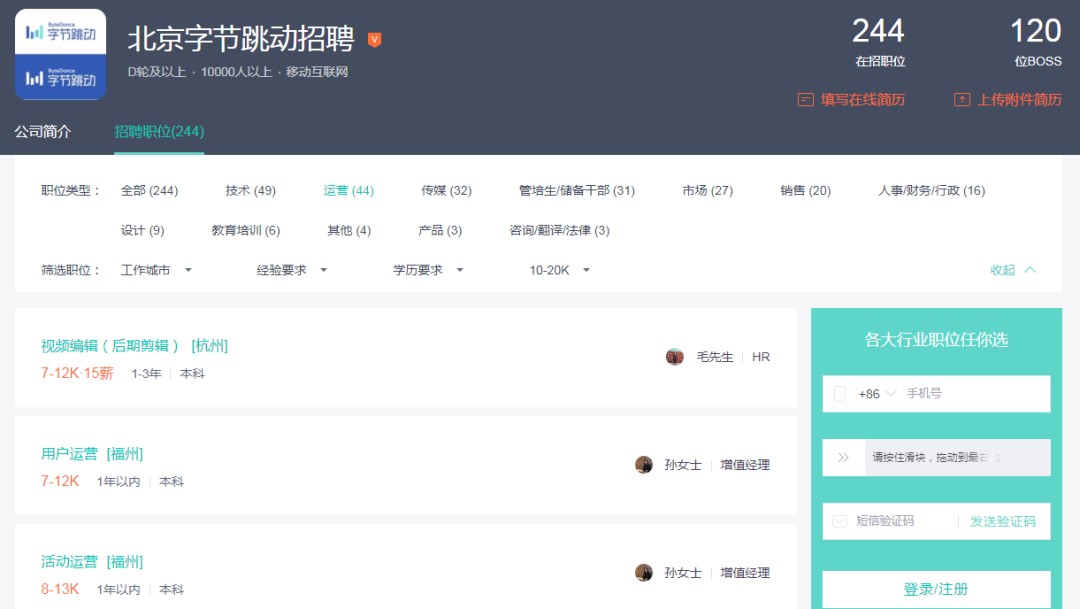Click the 244 在招职位 counter

880,42
